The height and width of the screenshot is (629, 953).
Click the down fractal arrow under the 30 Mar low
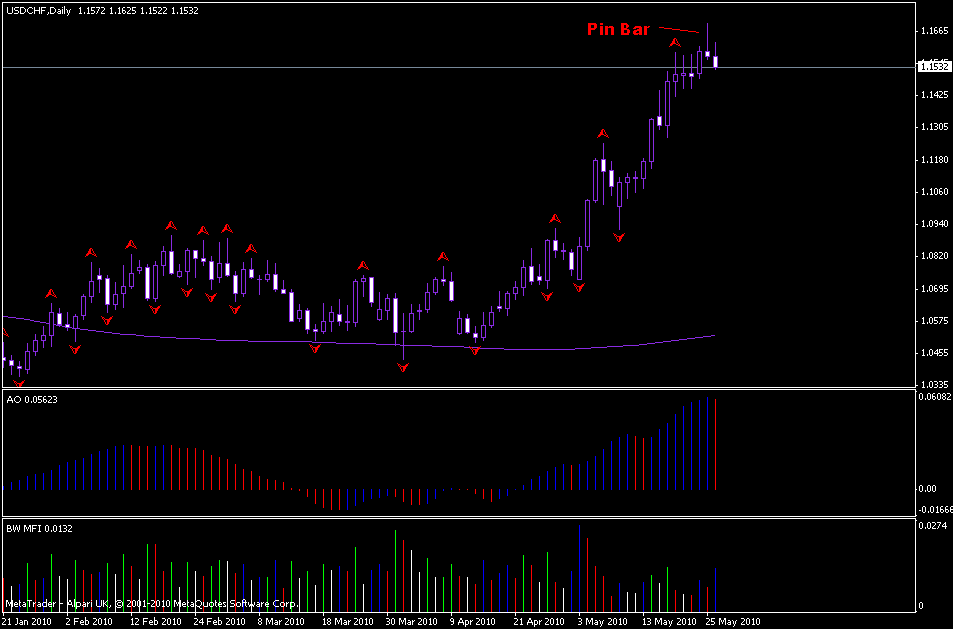pyautogui.click(x=402, y=367)
